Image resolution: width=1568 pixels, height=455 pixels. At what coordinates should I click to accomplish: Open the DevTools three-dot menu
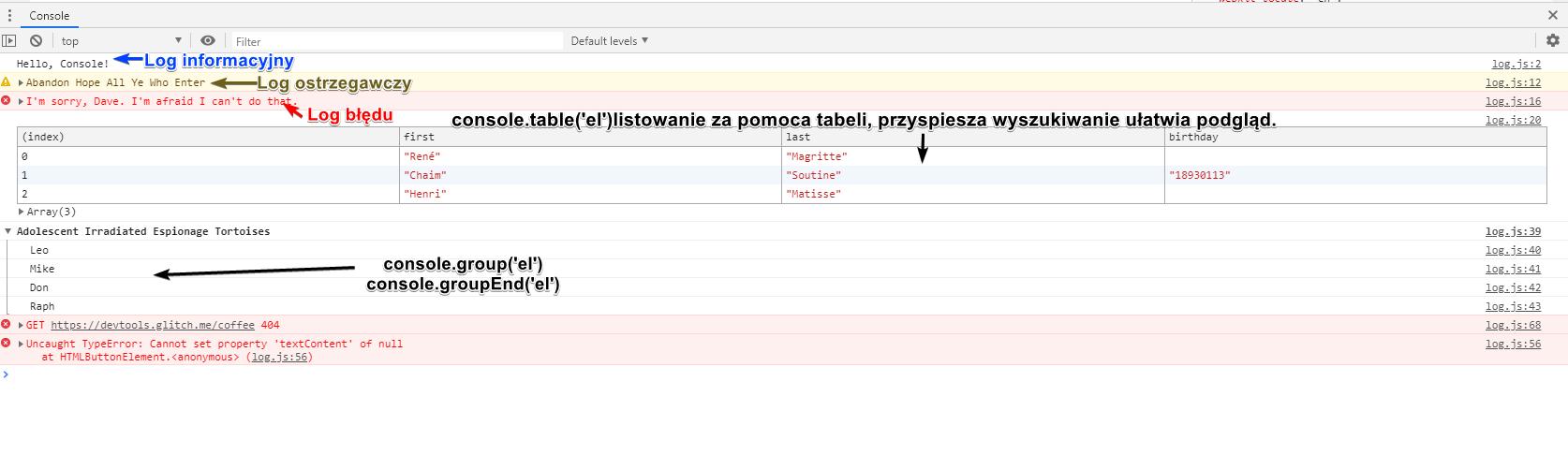[x=10, y=15]
